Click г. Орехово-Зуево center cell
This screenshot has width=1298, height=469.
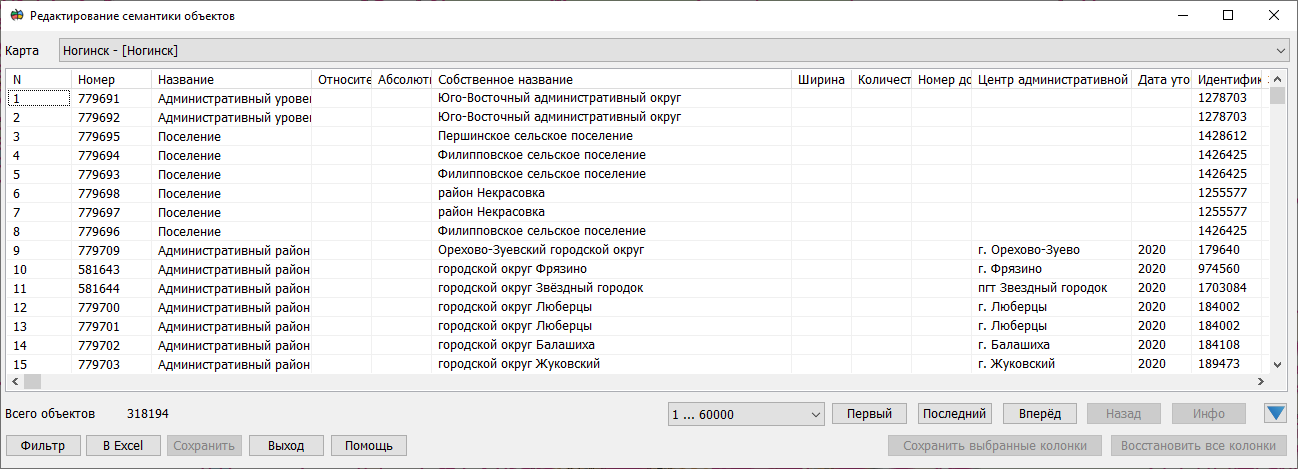click(x=1051, y=251)
